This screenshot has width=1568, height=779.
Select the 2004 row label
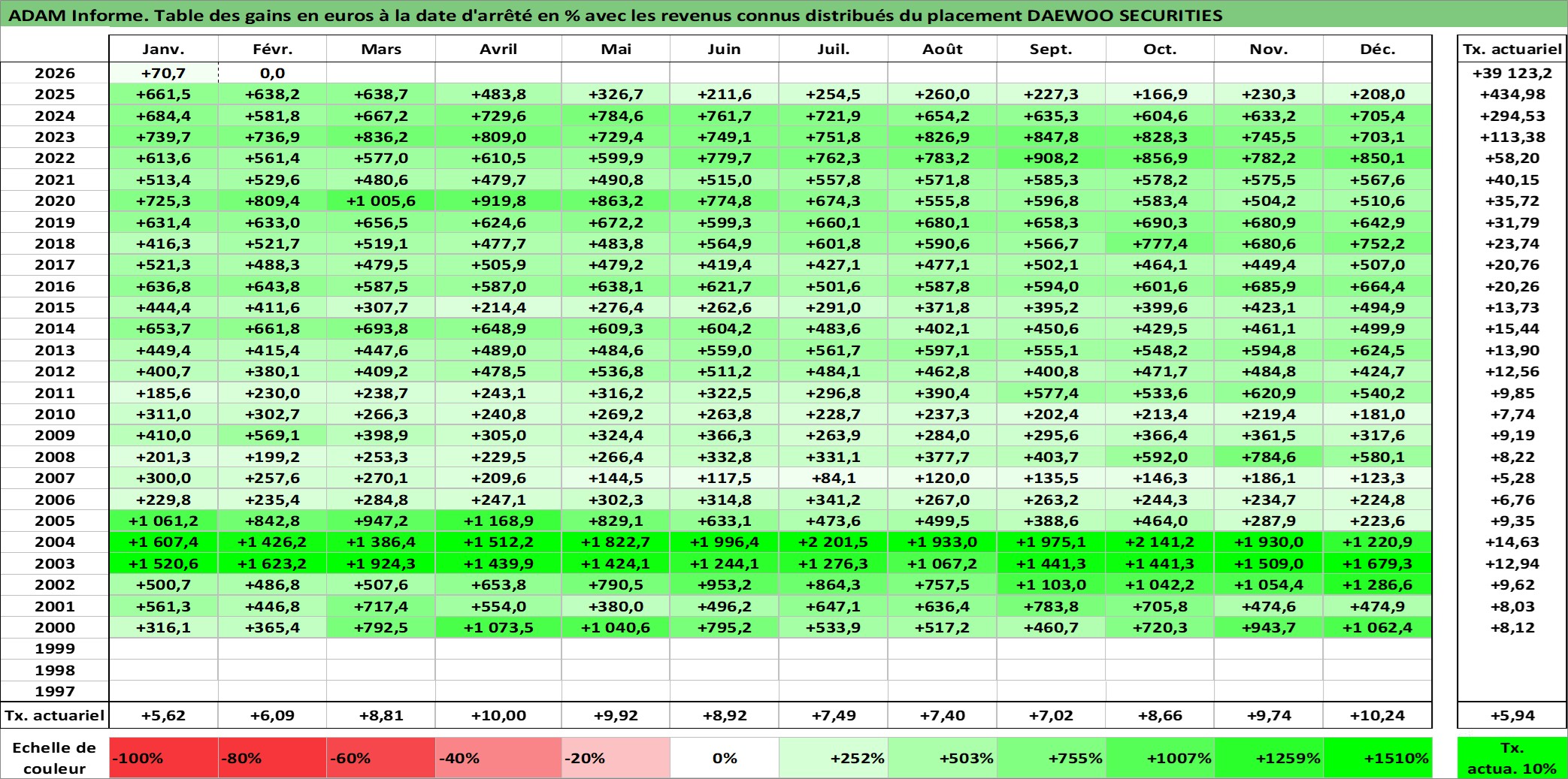(x=55, y=542)
